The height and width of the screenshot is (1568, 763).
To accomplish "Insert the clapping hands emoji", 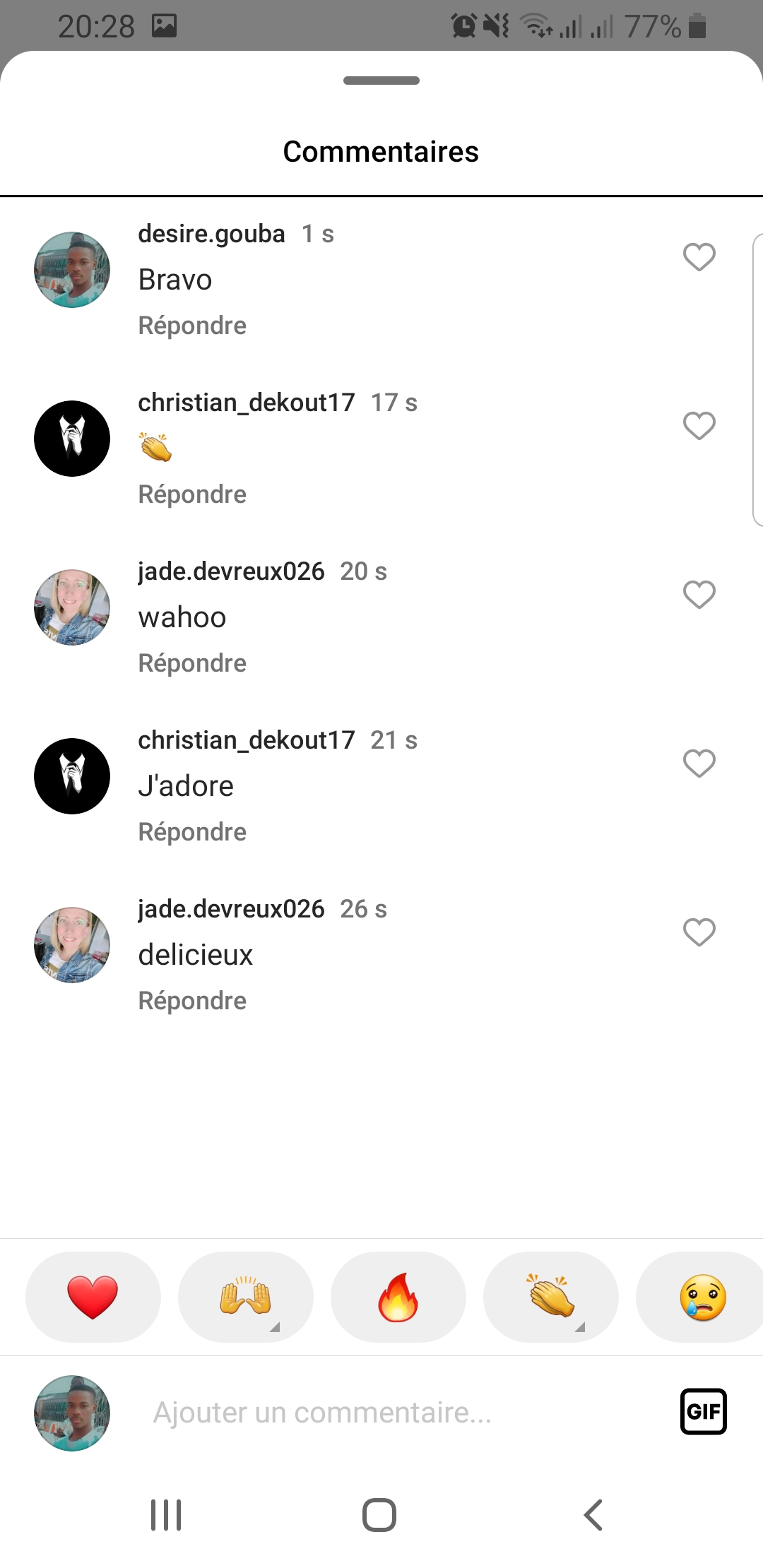I will [551, 1297].
